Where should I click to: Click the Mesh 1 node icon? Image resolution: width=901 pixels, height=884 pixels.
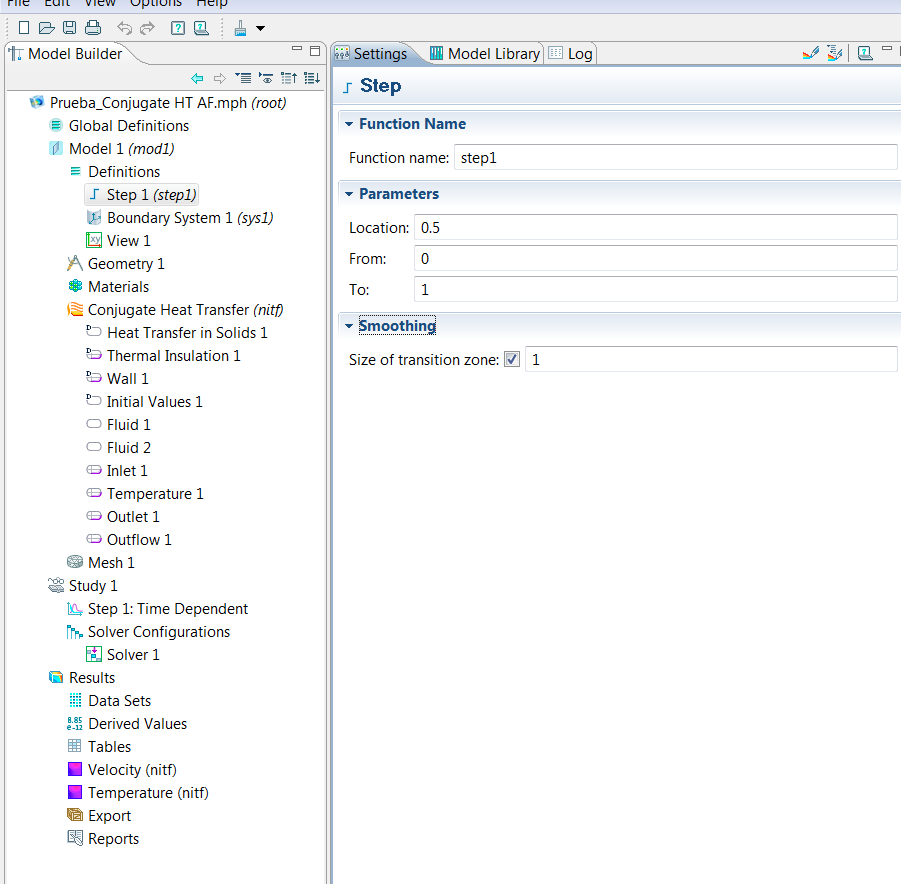(x=75, y=563)
